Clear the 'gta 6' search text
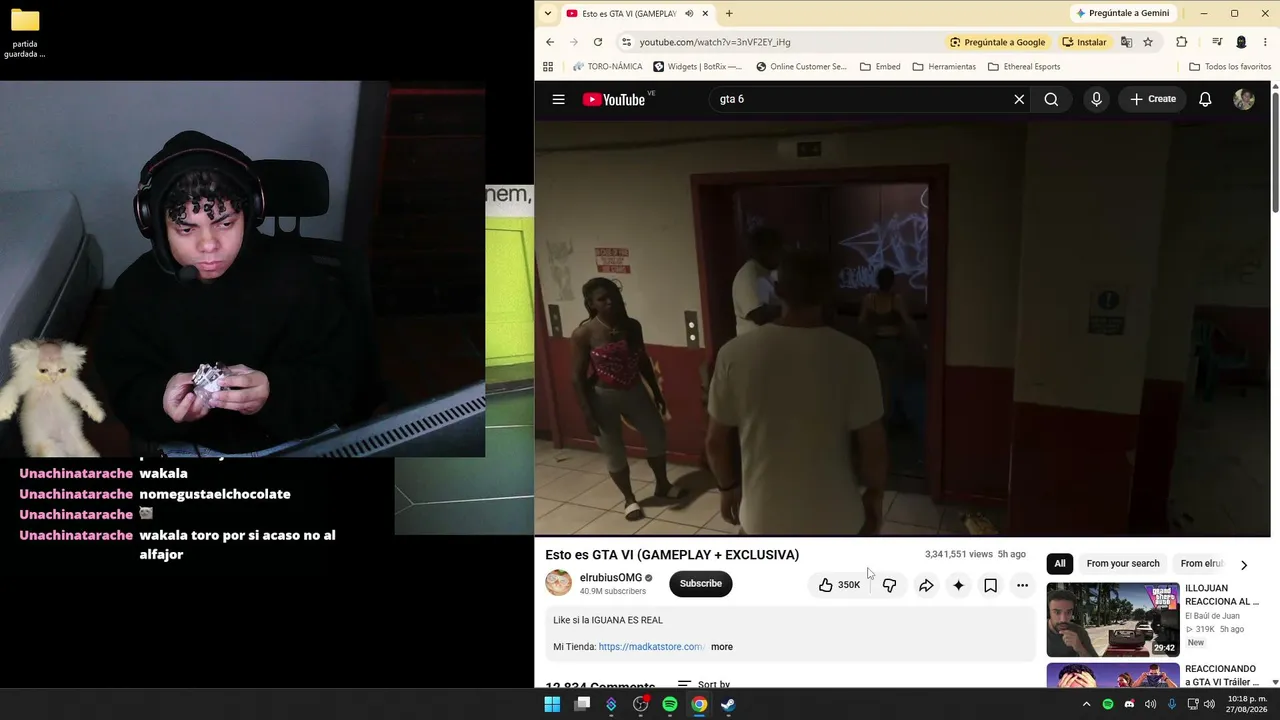The width and height of the screenshot is (1280, 720). point(1019,99)
